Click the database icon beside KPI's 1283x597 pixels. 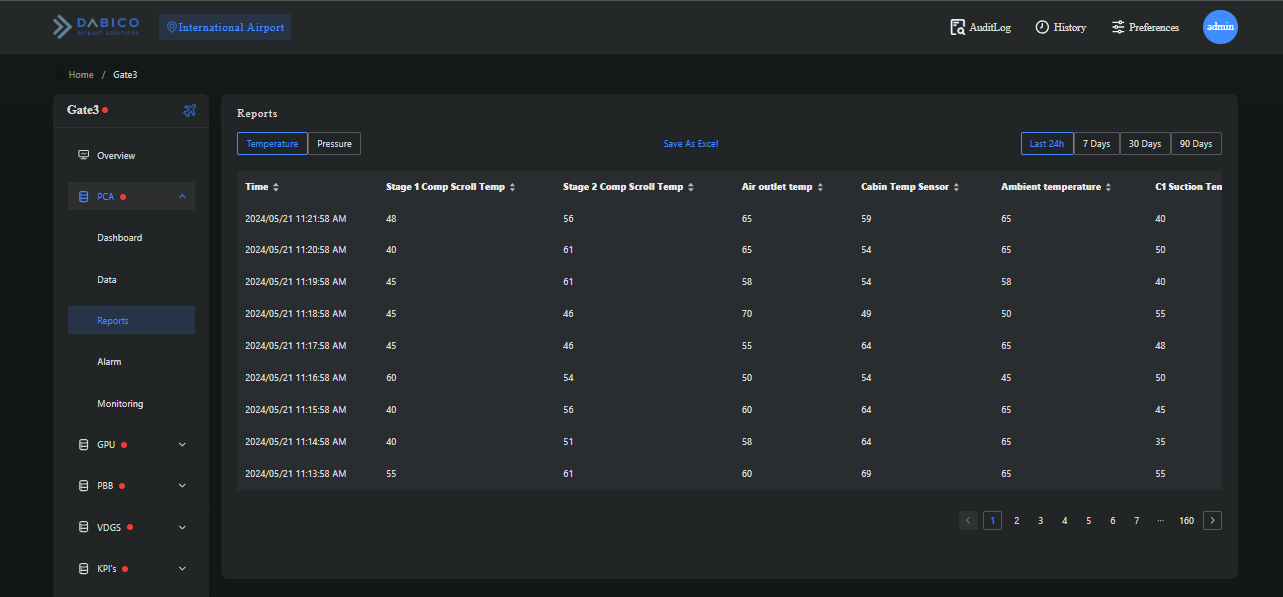pos(84,568)
